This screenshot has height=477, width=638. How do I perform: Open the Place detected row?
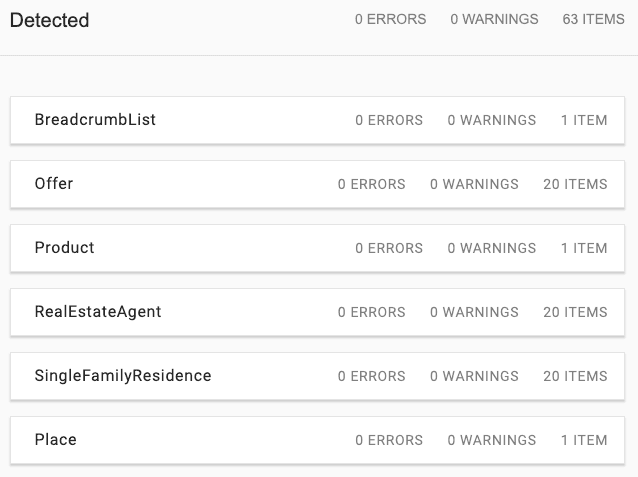point(317,440)
